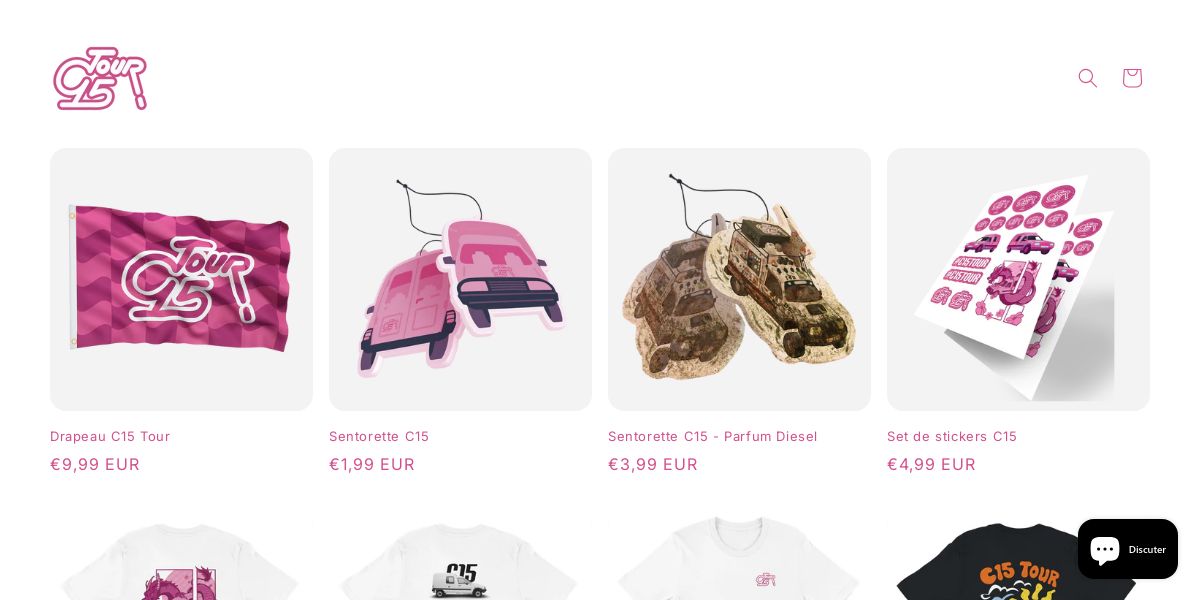Open the Drapeau C15 Tour product link
The width and height of the screenshot is (1200, 600).
point(110,436)
